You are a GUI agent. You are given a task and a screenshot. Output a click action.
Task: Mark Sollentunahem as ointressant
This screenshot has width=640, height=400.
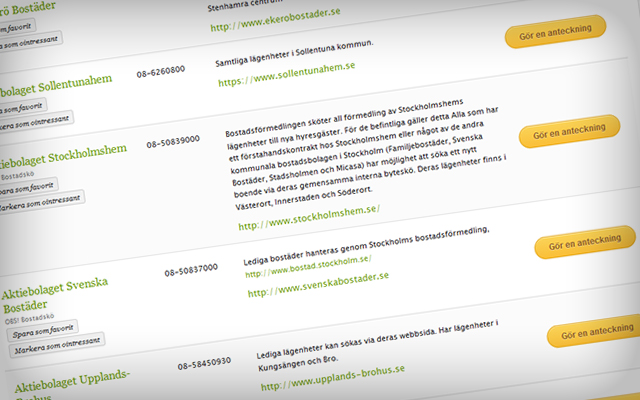(x=36, y=120)
